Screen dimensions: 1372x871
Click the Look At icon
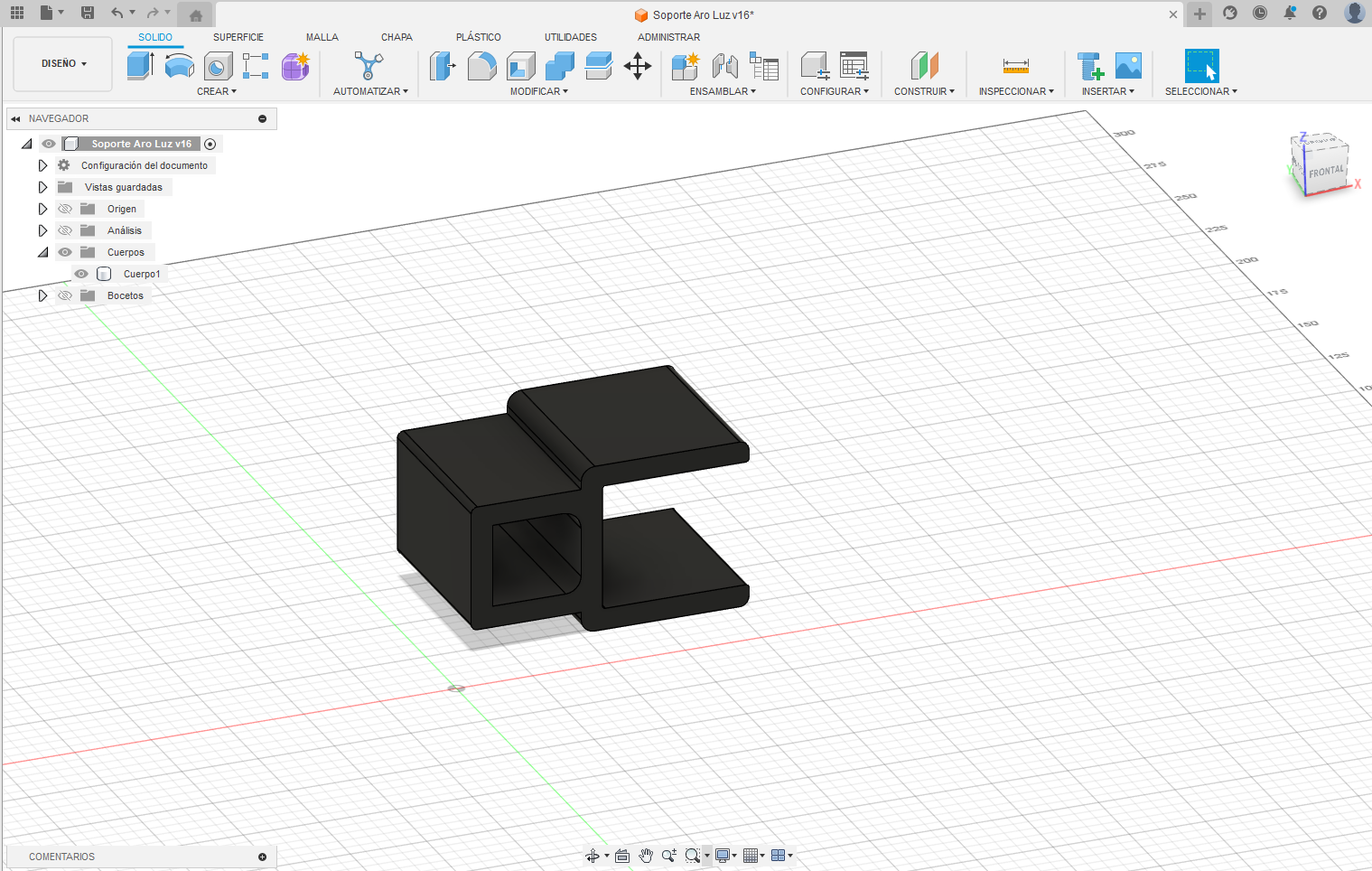click(622, 856)
